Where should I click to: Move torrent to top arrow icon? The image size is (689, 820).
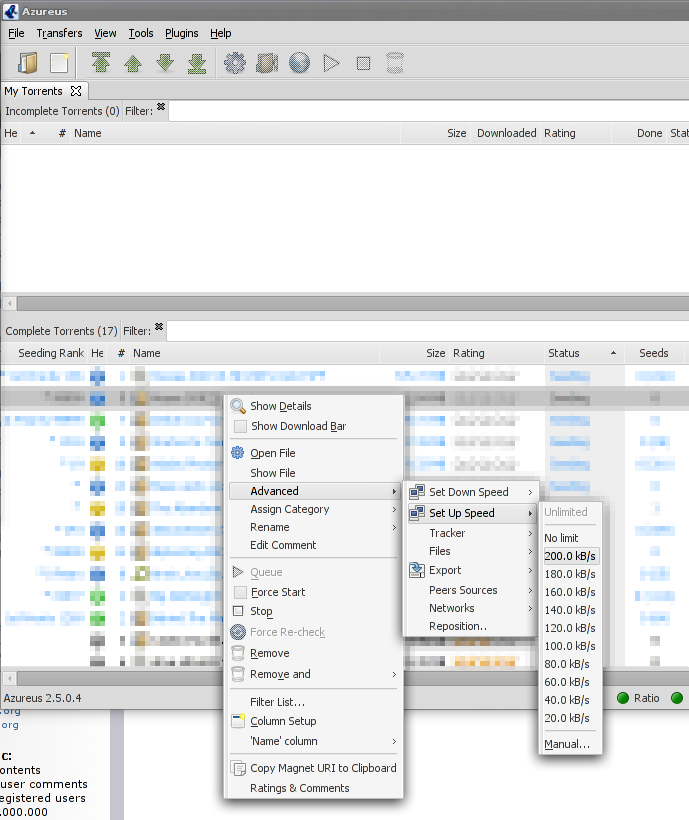coord(101,63)
